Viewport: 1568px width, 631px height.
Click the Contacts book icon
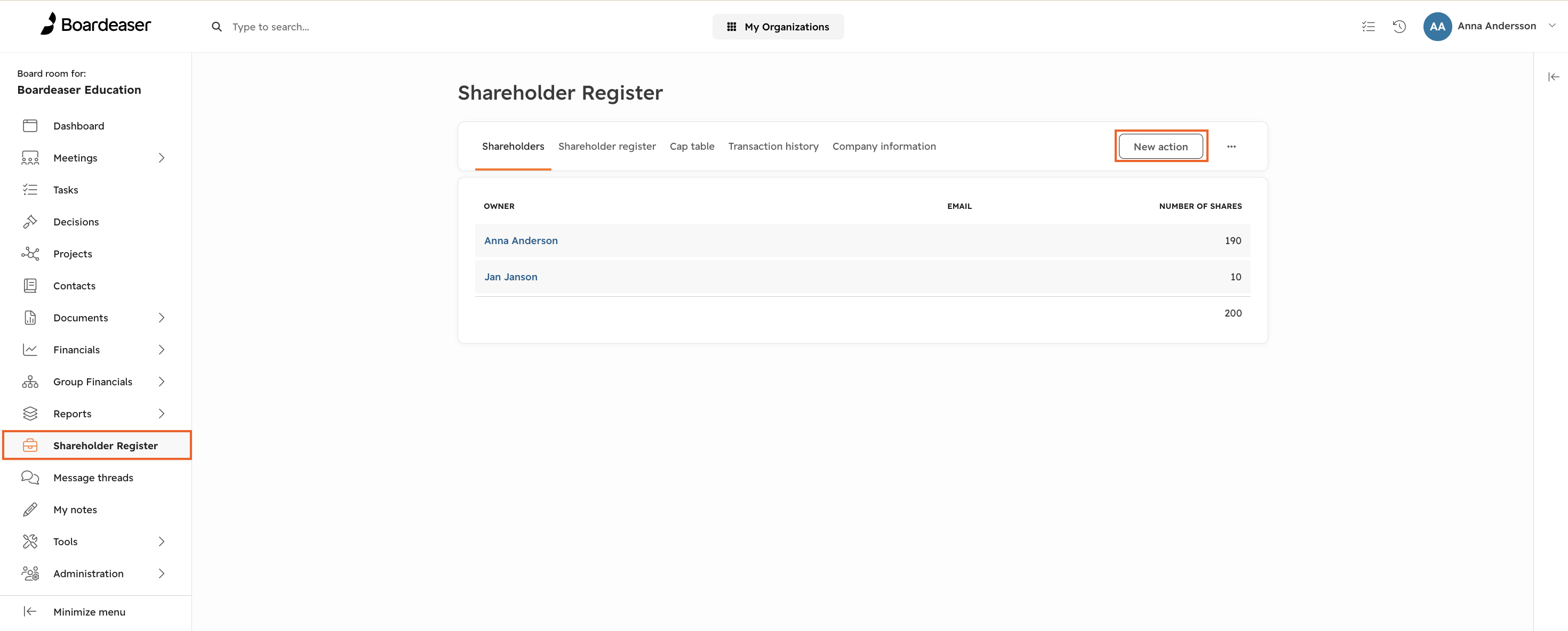click(x=30, y=286)
